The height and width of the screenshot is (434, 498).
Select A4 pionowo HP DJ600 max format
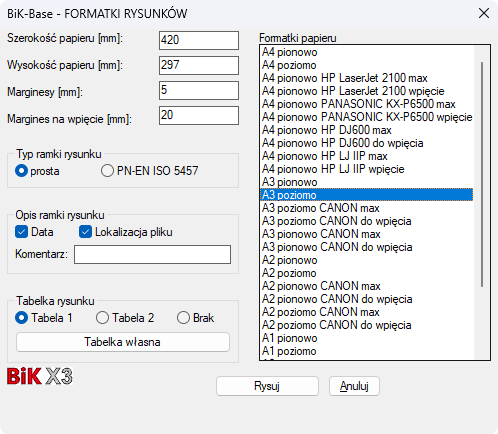click(366, 130)
